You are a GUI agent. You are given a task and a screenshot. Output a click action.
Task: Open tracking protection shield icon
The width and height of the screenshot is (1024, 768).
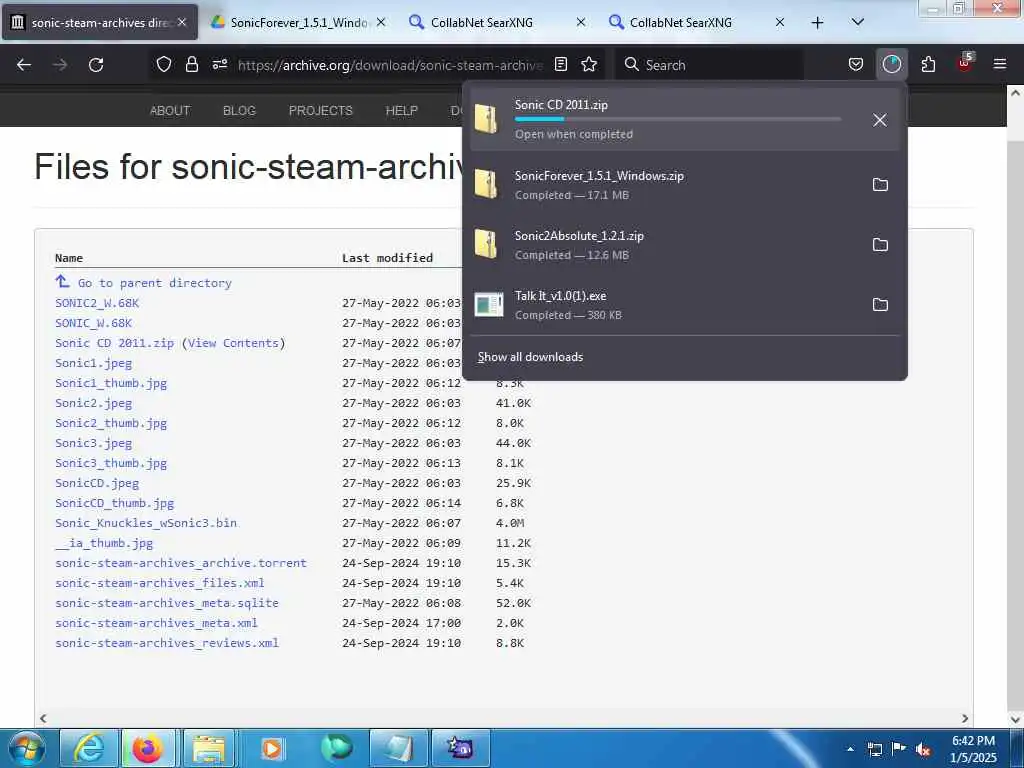click(164, 64)
